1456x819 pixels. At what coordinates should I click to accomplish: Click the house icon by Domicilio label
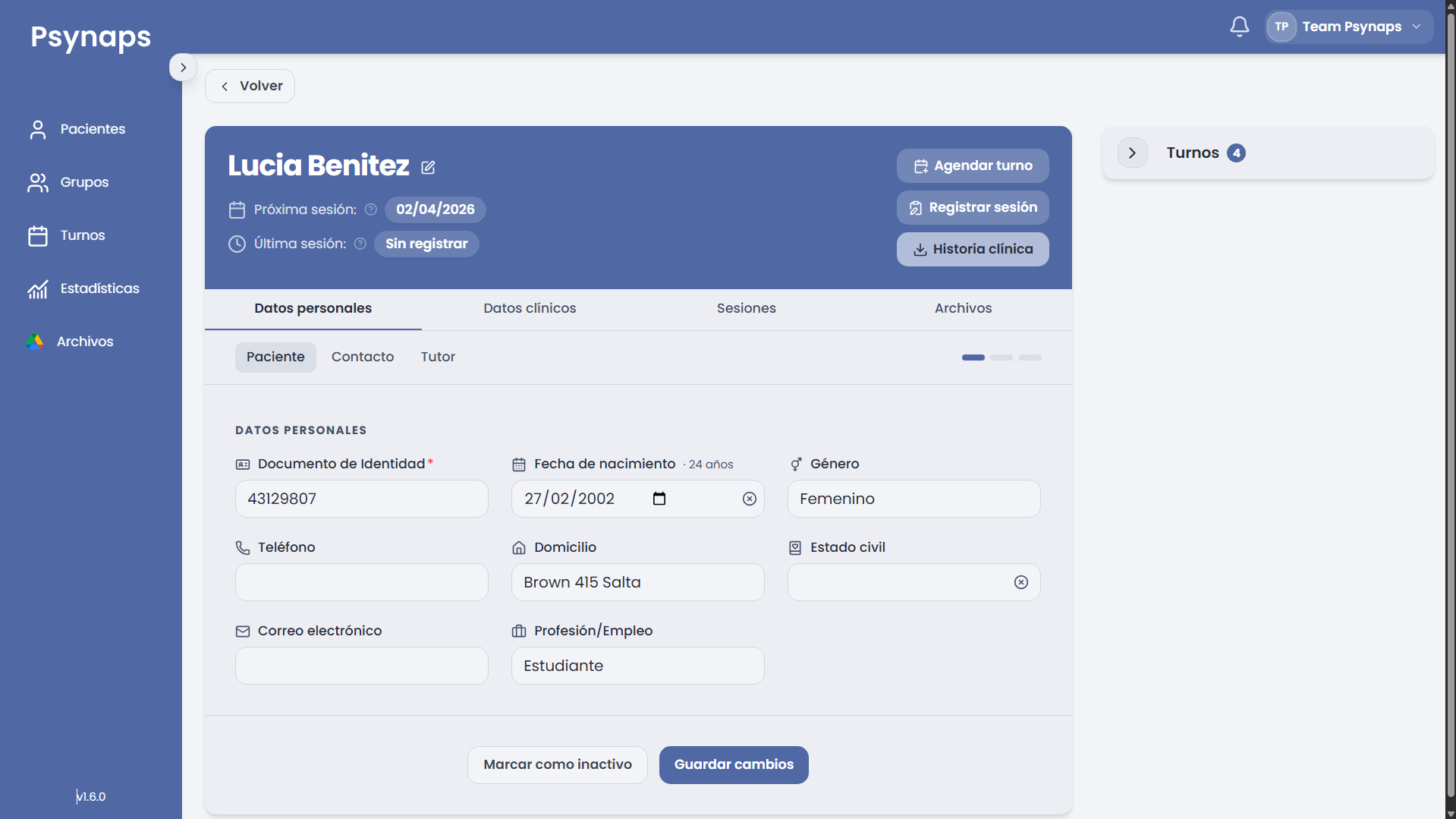[519, 547]
